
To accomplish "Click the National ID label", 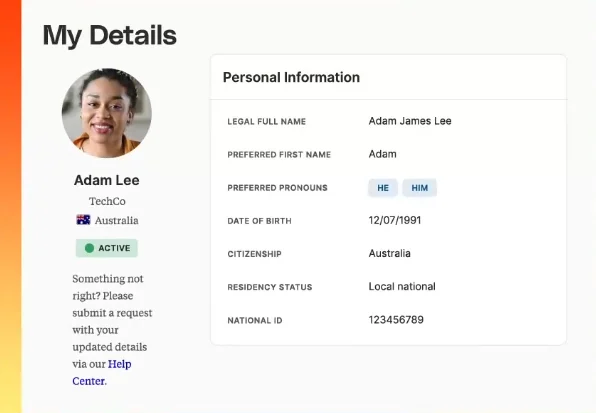I will pos(255,320).
